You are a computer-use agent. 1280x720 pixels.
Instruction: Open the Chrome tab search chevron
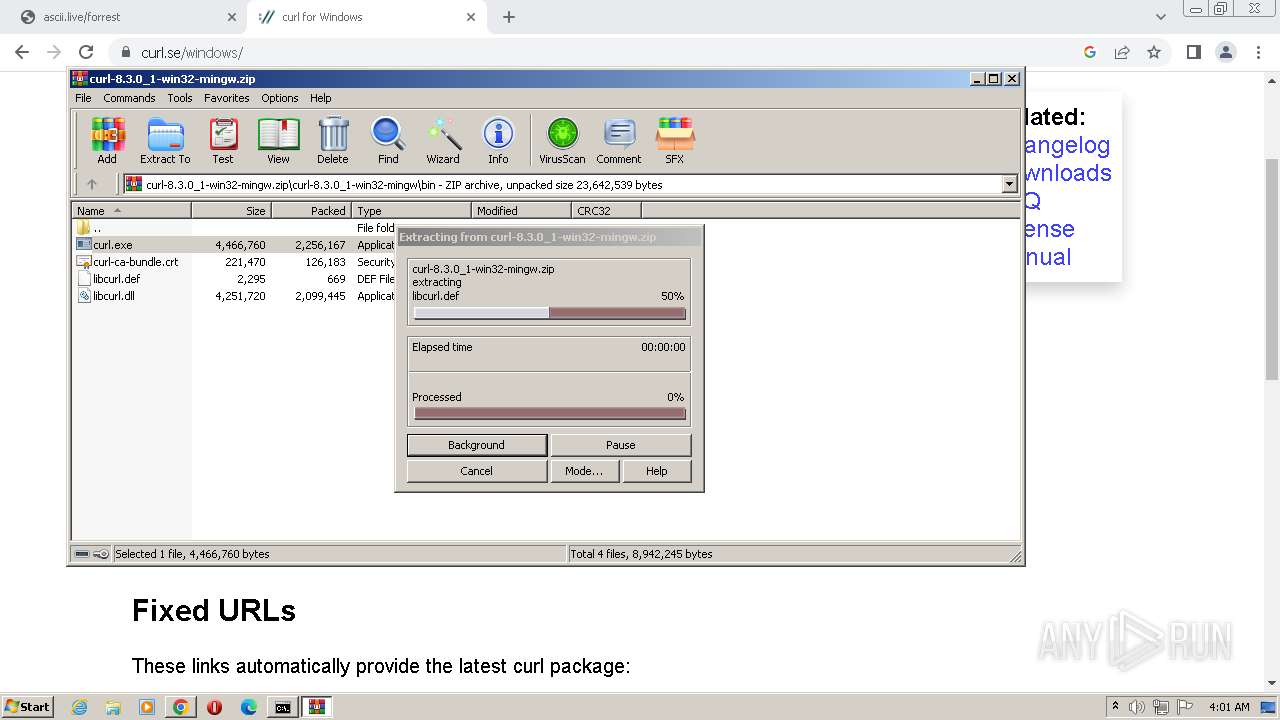click(1161, 17)
